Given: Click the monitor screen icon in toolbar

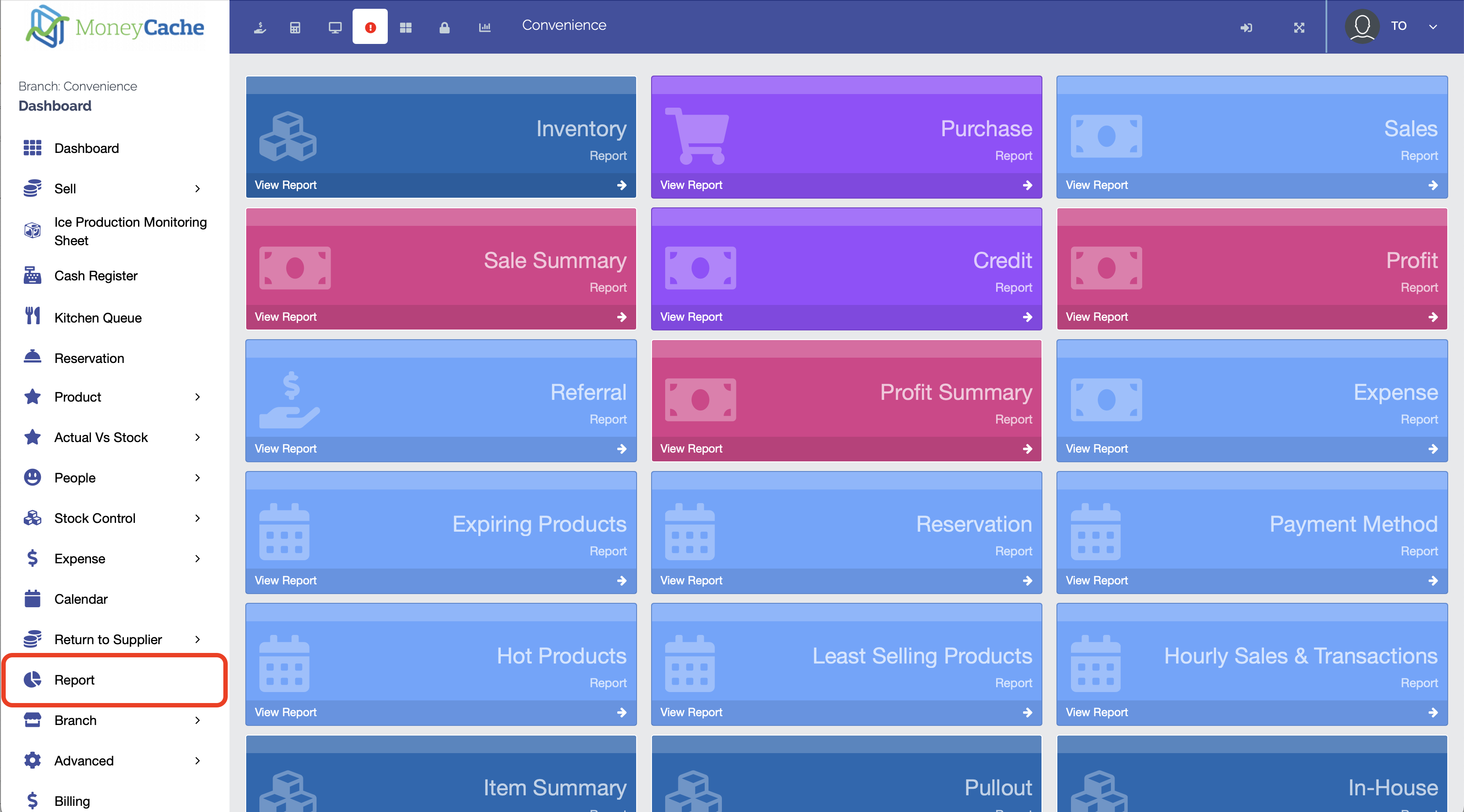Looking at the screenshot, I should (x=335, y=27).
